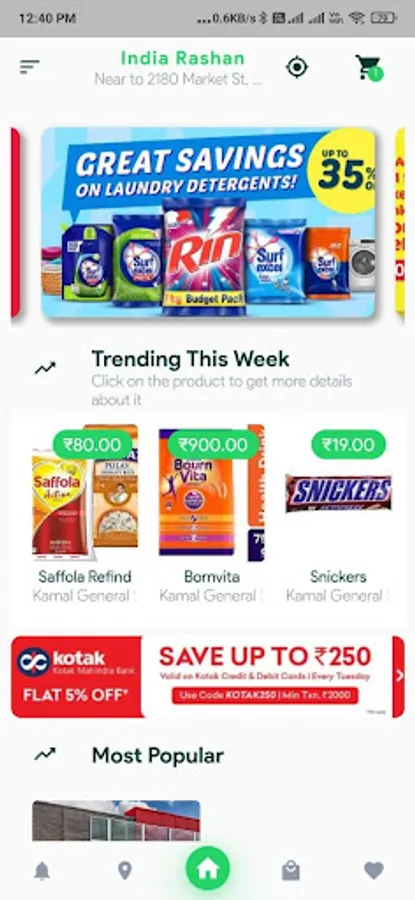The image size is (415, 900).
Task: Tap the Trending This Week arrow icon
Action: coord(45,368)
